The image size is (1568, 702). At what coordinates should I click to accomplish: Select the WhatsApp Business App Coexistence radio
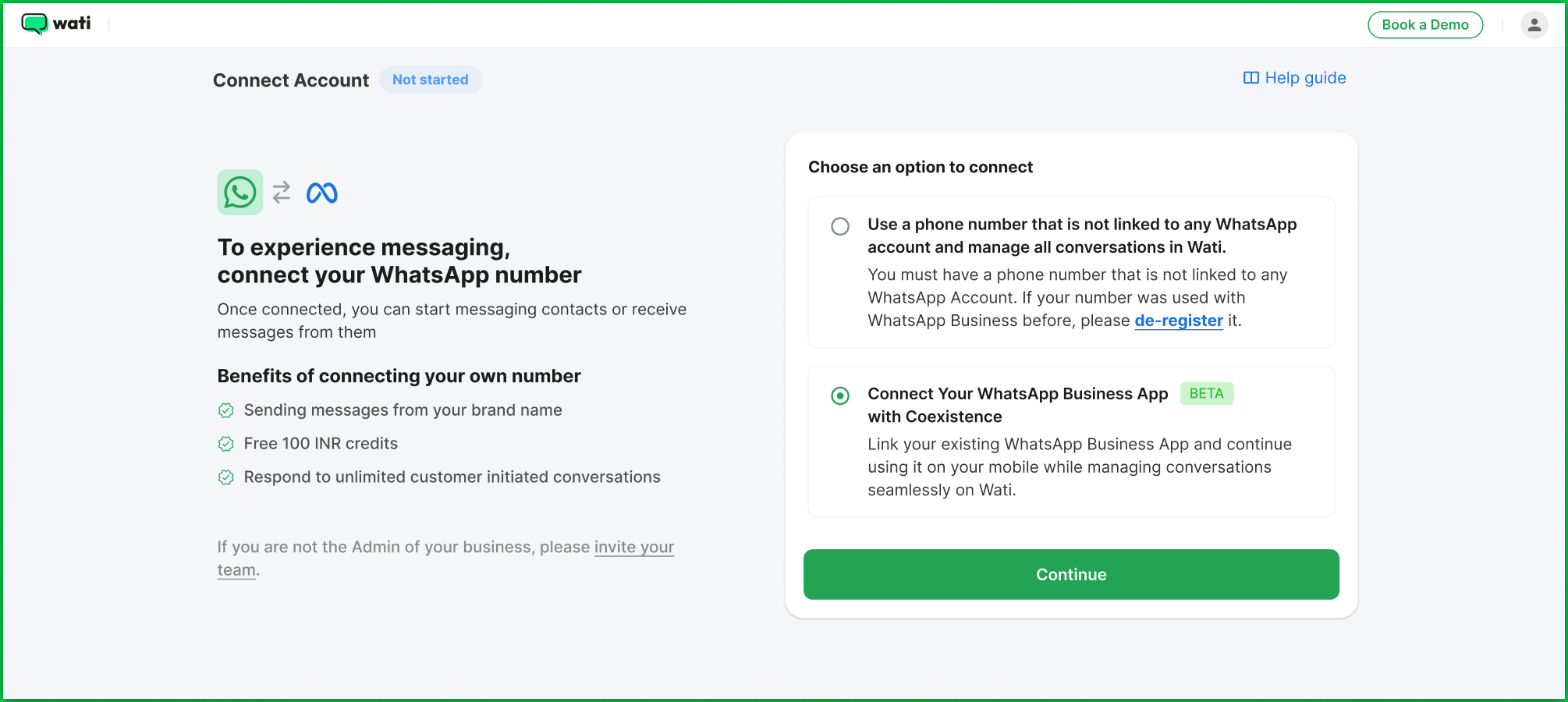click(840, 395)
